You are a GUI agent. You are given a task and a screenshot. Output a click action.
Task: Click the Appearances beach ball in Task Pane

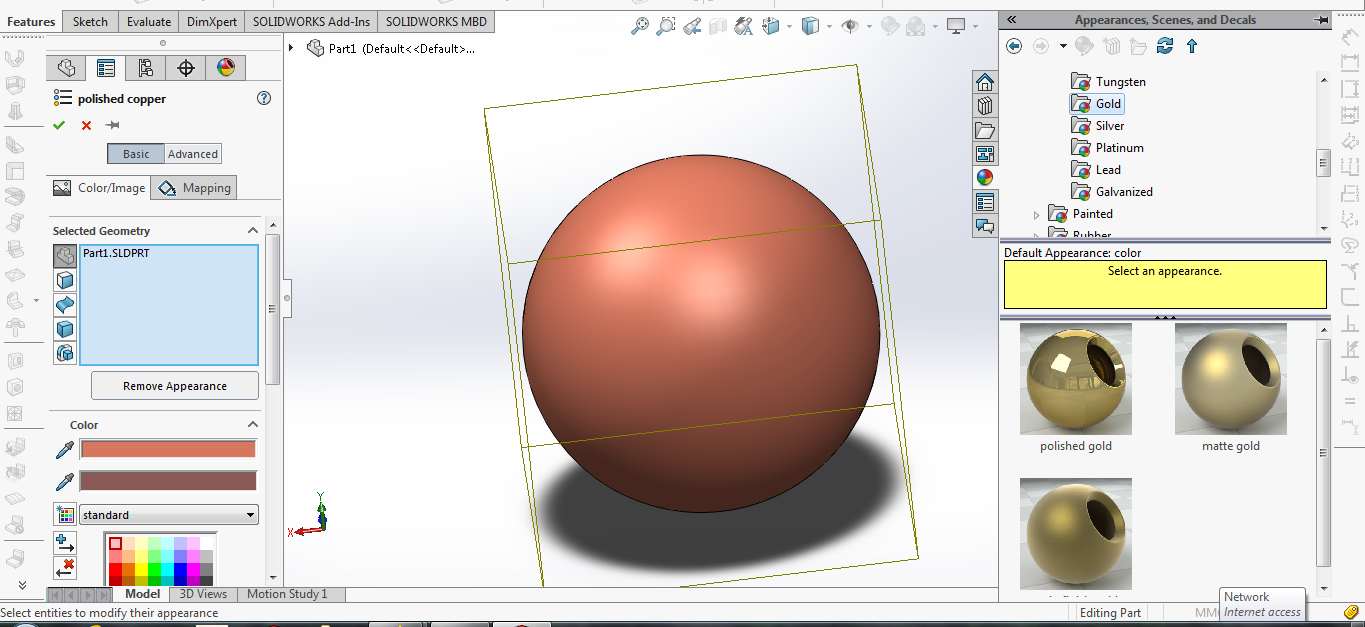(985, 177)
